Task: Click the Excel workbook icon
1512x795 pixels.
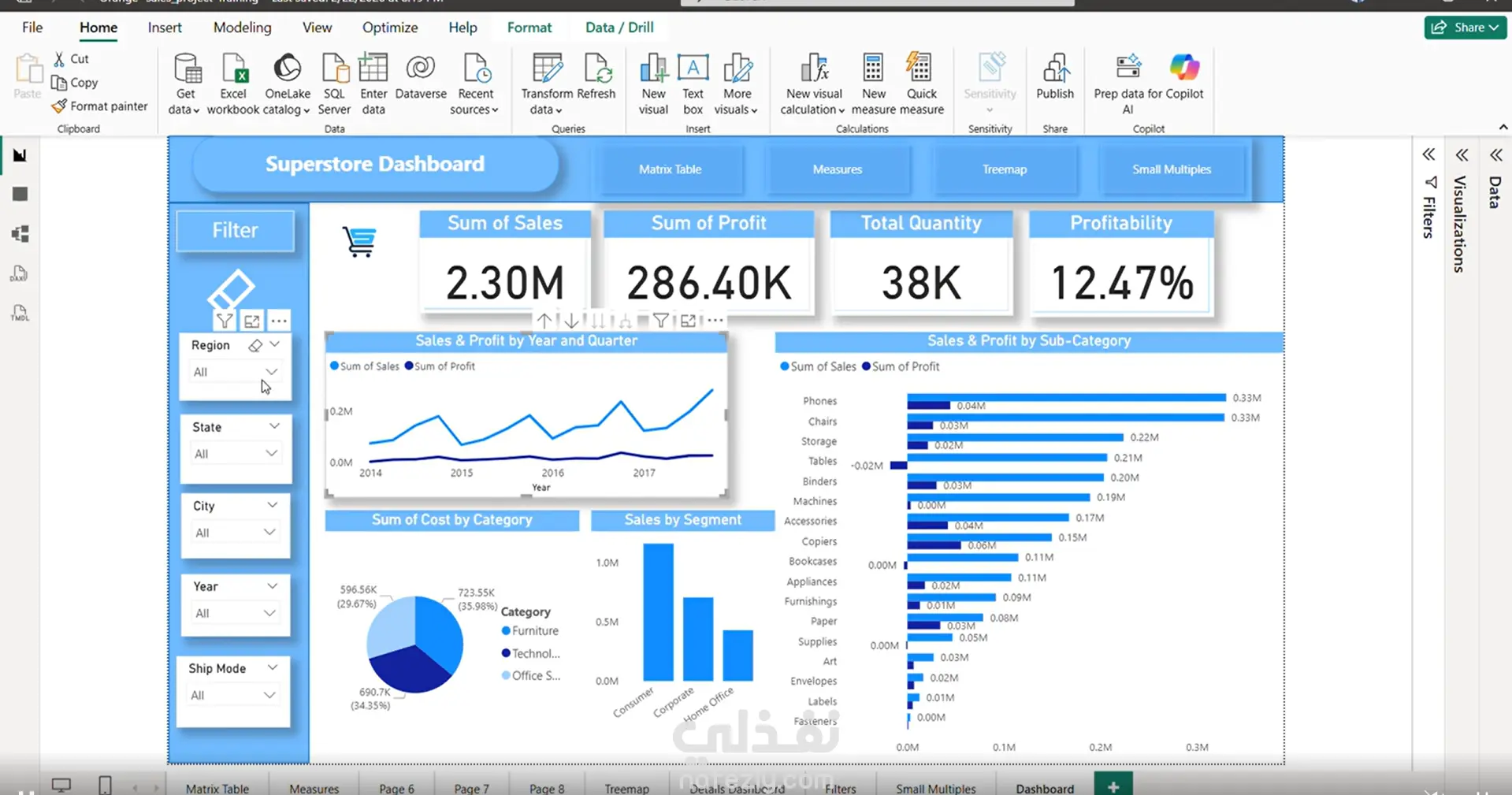Action: click(x=234, y=69)
